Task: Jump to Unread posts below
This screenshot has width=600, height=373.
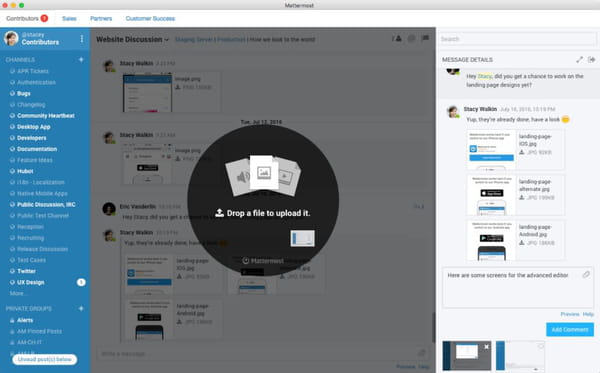Action: tap(44, 359)
